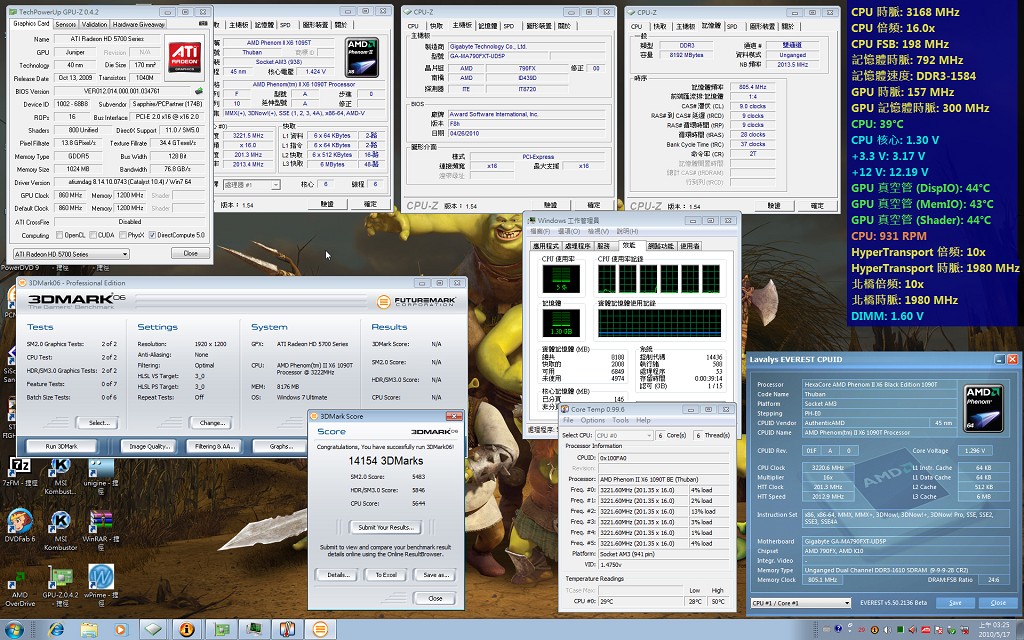Image resolution: width=1024 pixels, height=640 pixels.
Task: Open the CPU-Z processor selection dropdown
Action: click(x=251, y=185)
